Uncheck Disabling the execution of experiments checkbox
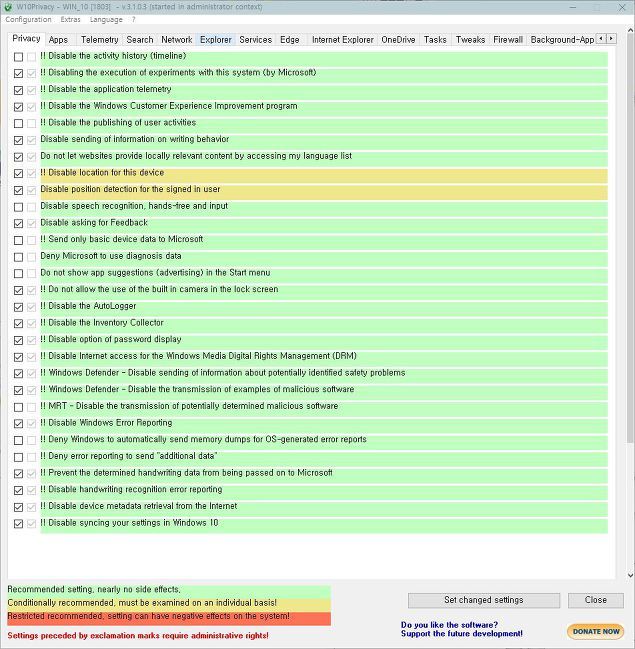Screen dimensions: 635x649 coord(18,73)
